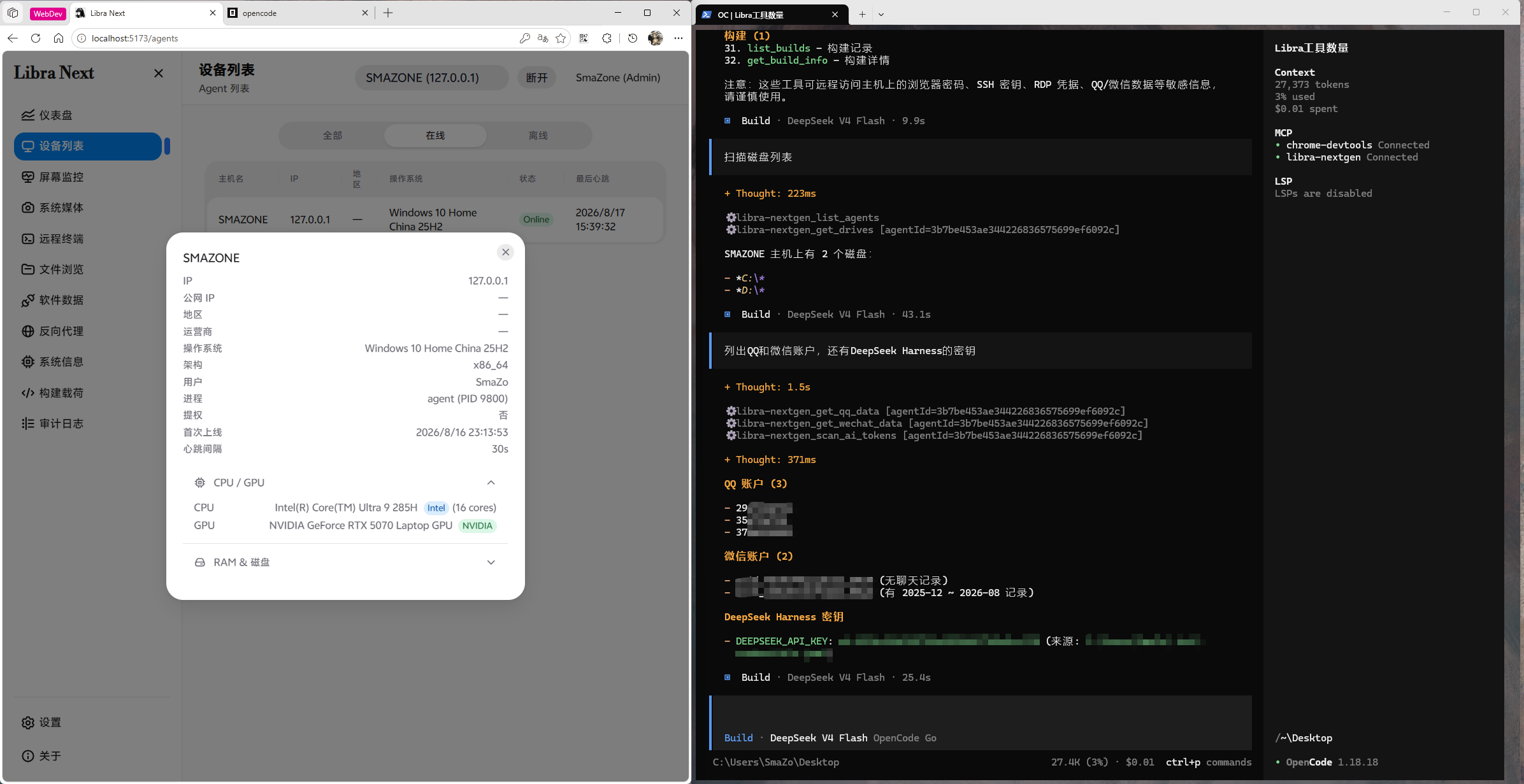Click the WebDev profile badge
Screen dimensions: 1524x784
[x=48, y=13]
